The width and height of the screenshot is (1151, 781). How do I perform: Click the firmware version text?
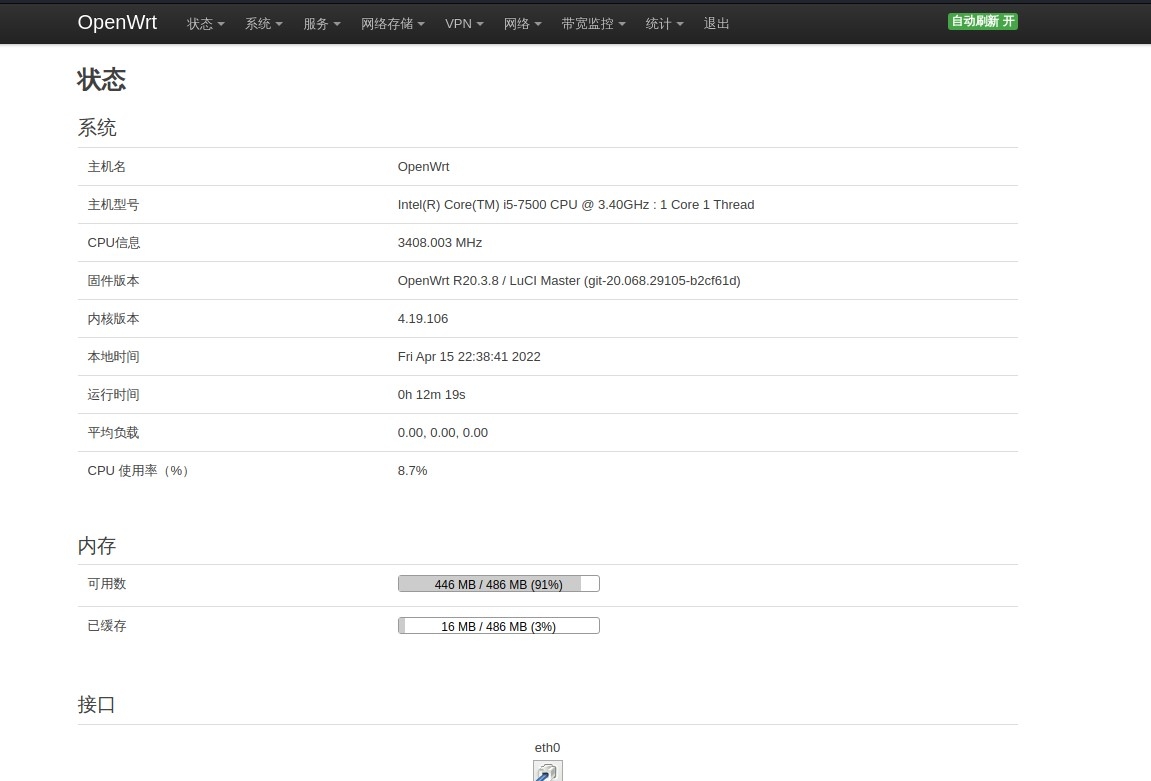568,281
